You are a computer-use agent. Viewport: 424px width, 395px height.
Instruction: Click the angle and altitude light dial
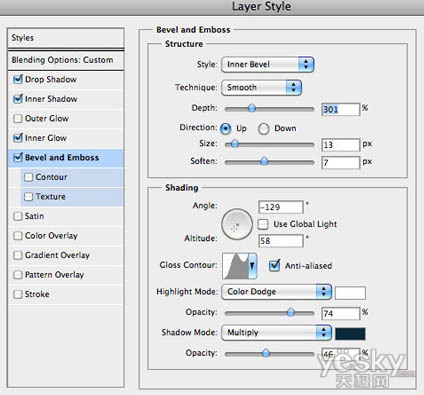[237, 224]
